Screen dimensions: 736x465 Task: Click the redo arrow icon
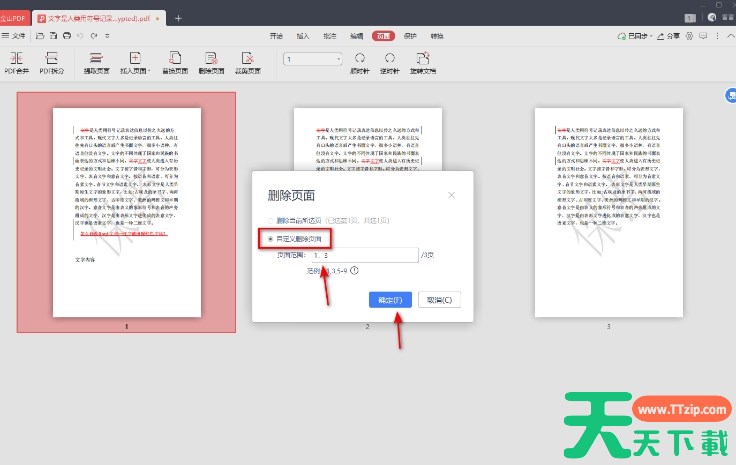pyautogui.click(x=94, y=36)
